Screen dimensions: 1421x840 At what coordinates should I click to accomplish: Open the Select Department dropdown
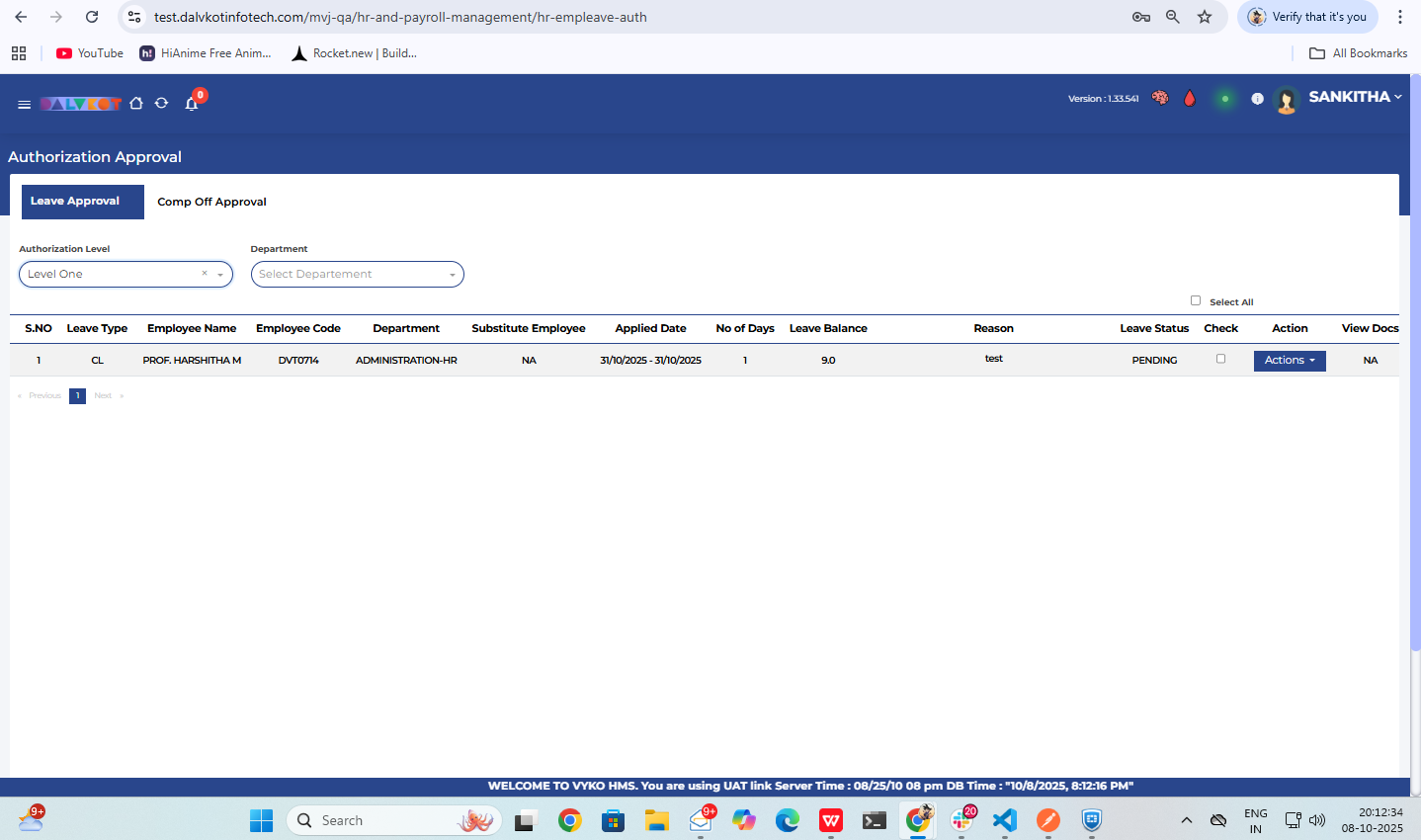(x=357, y=275)
